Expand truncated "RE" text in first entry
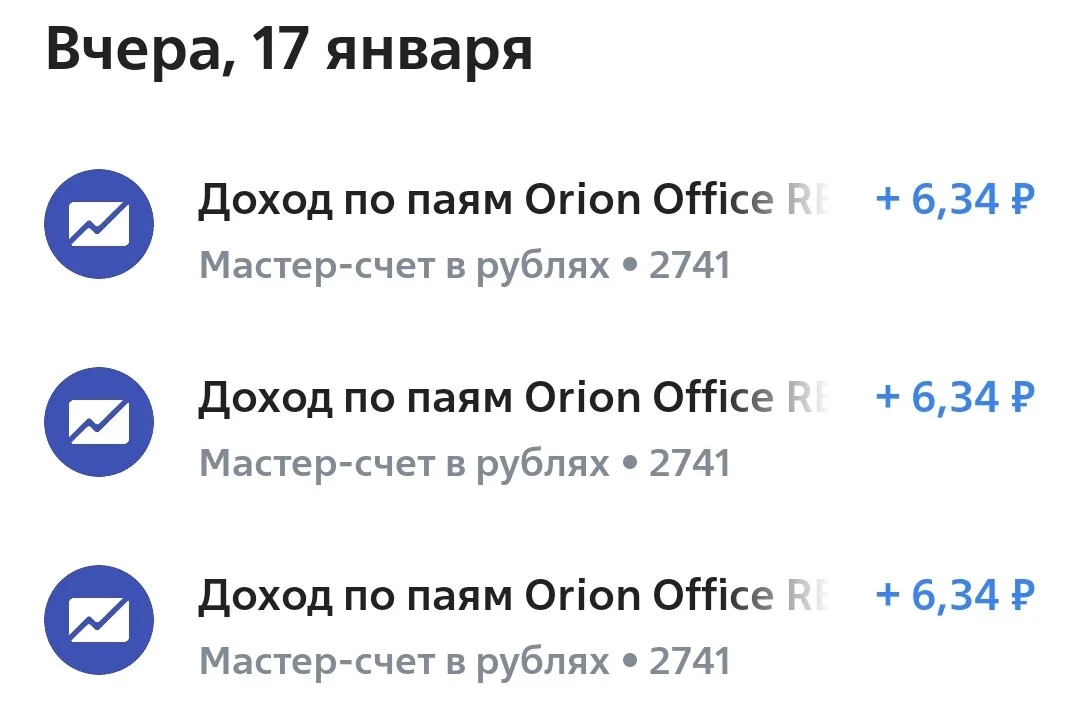The width and height of the screenshot is (1080, 717). click(807, 200)
